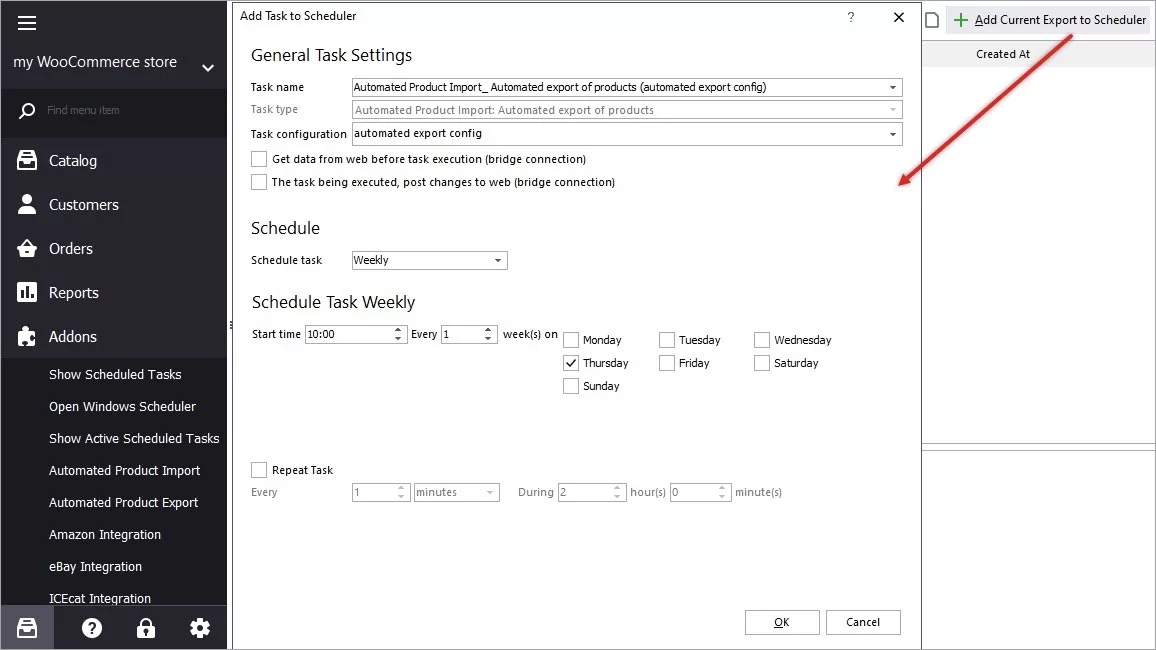This screenshot has height=650, width=1156.
Task: Enable the Repeat Task option
Action: [259, 470]
